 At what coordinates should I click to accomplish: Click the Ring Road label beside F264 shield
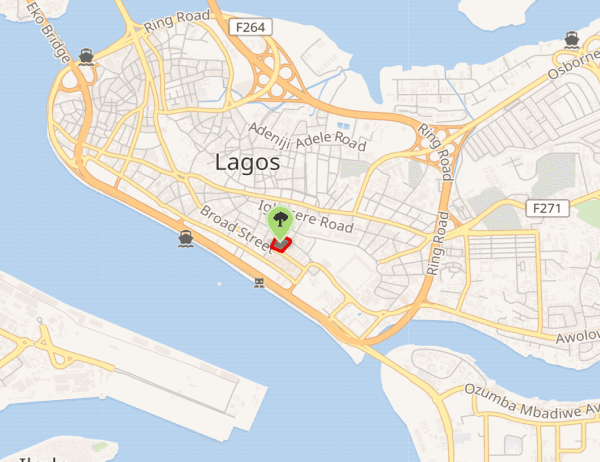pos(177,21)
